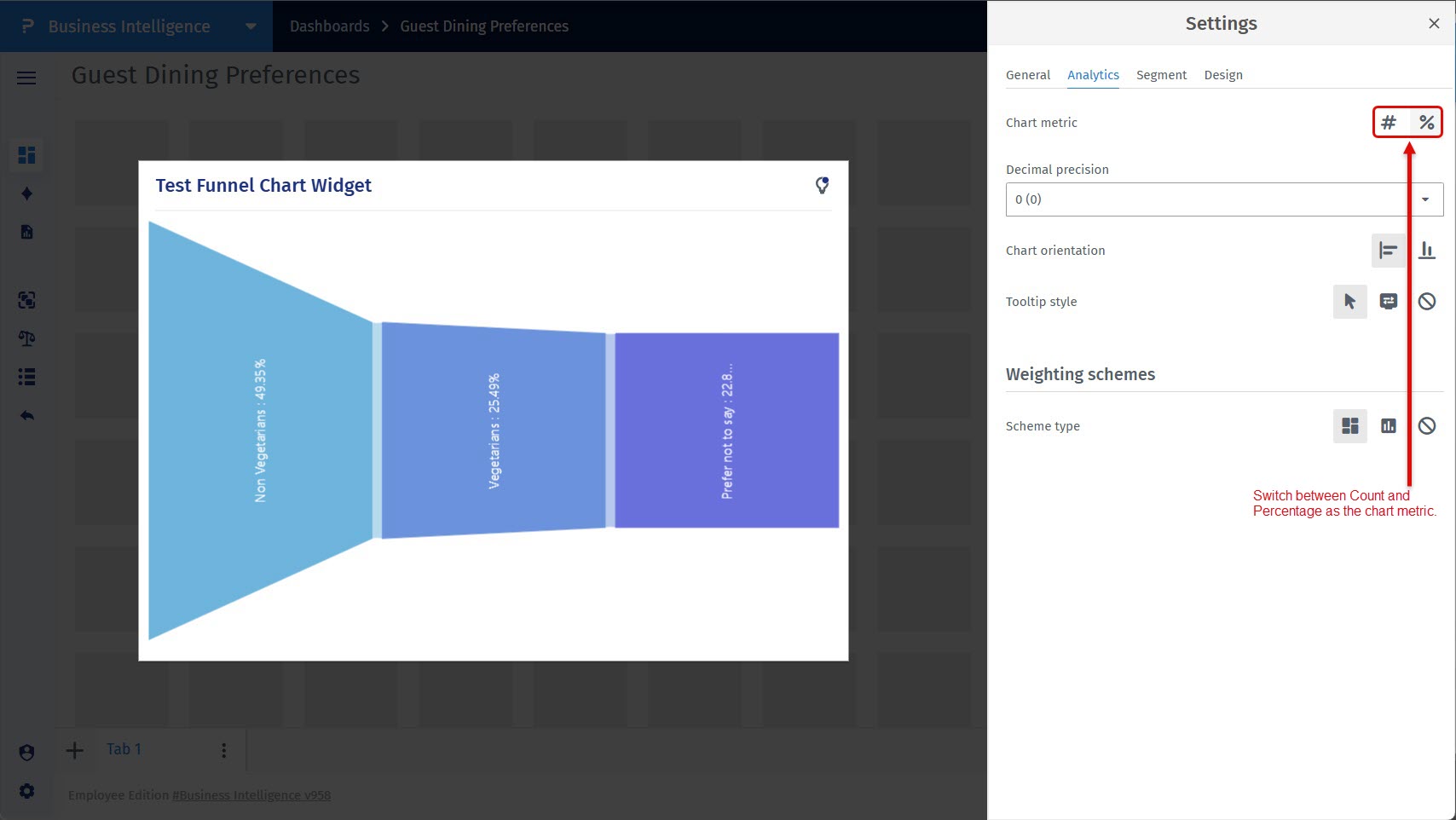Add a new tab with the plus button
Image resolution: width=1456 pixels, height=820 pixels.
coord(75,750)
